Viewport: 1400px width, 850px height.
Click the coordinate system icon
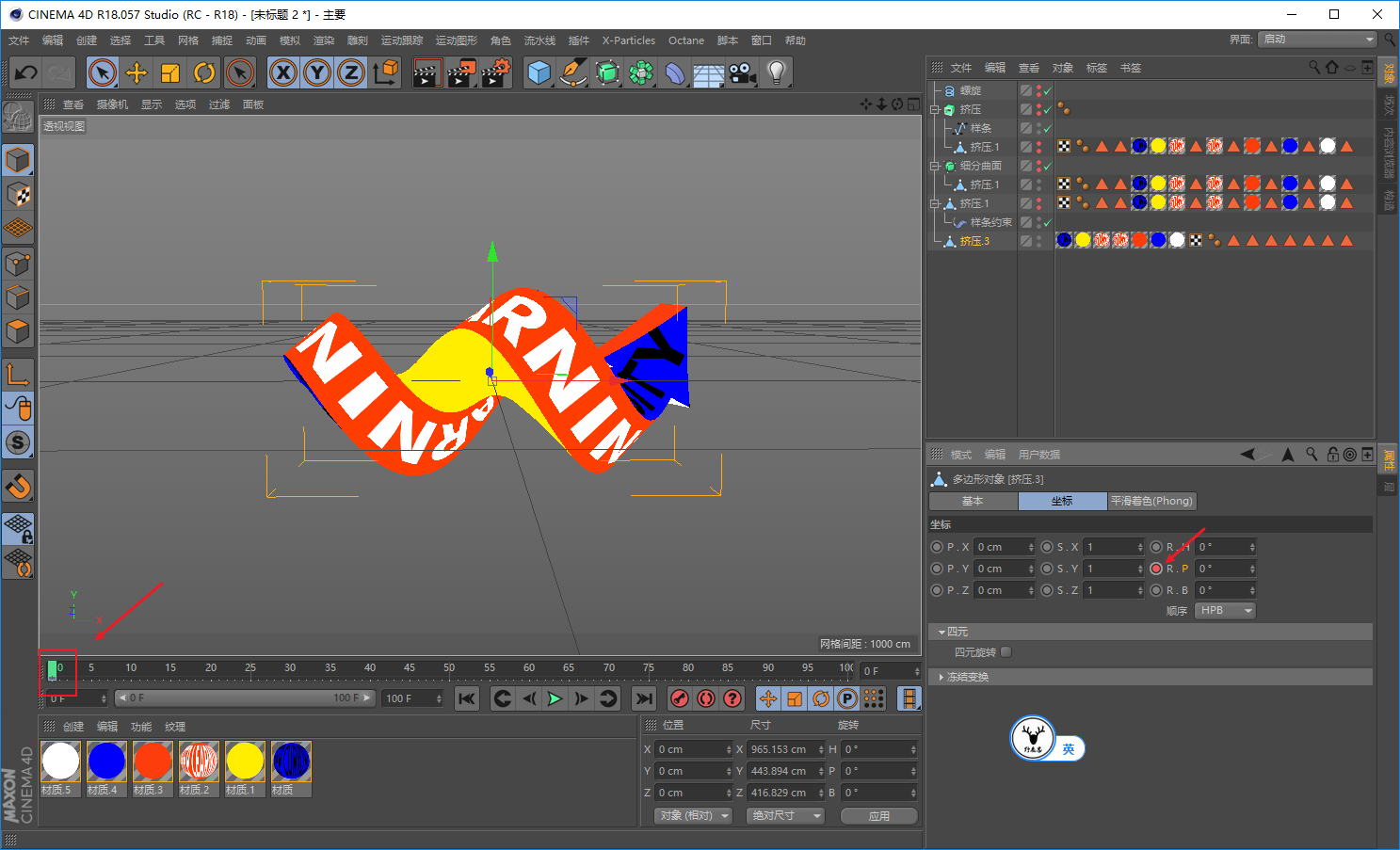(385, 72)
